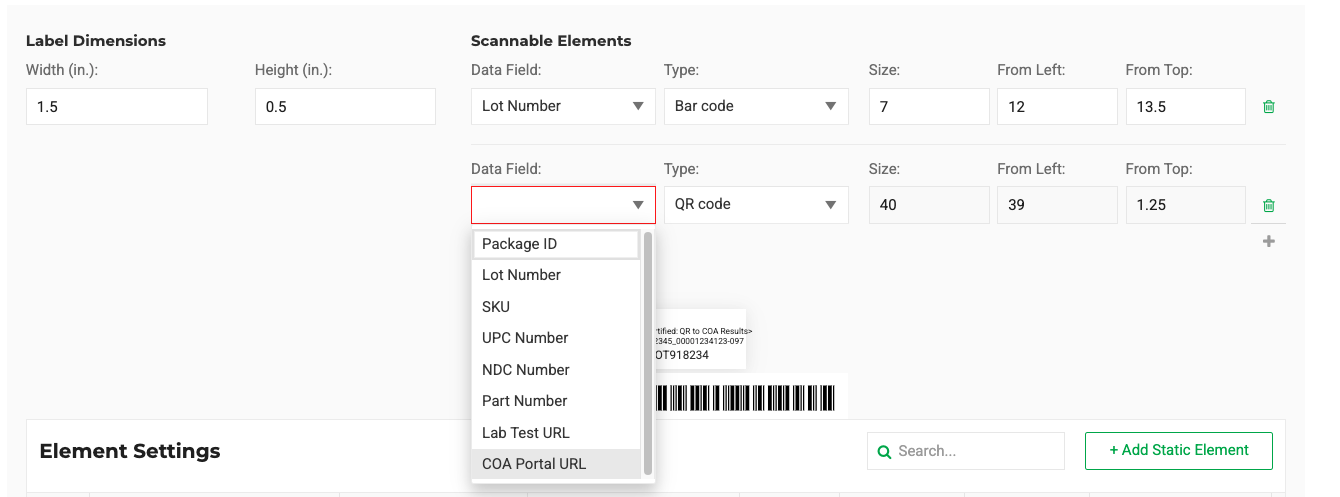
Task: Open the Lot Number data field dropdown
Action: (x=563, y=107)
